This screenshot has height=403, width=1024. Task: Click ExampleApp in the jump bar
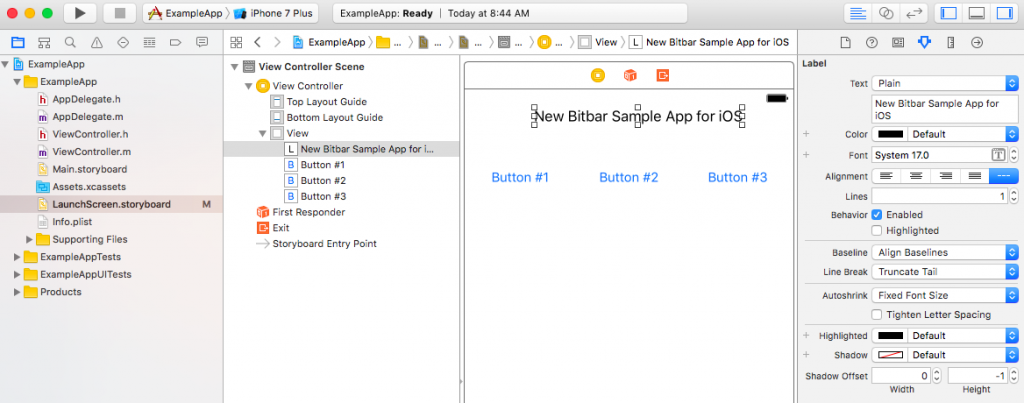coord(330,42)
